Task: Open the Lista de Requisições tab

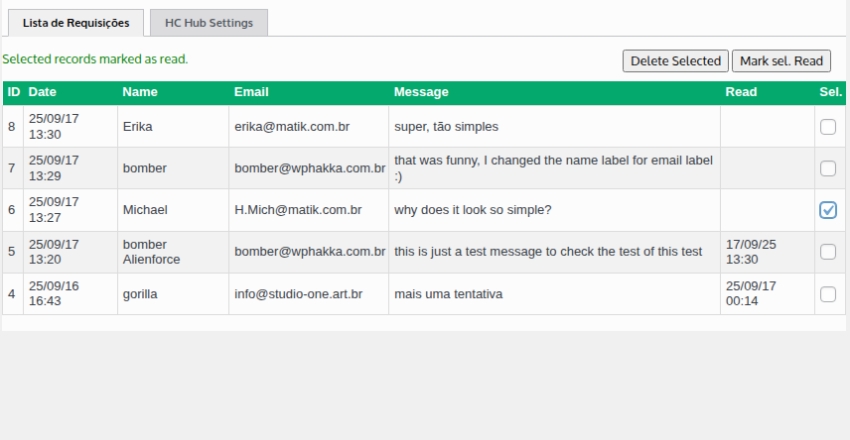Action: (x=76, y=23)
